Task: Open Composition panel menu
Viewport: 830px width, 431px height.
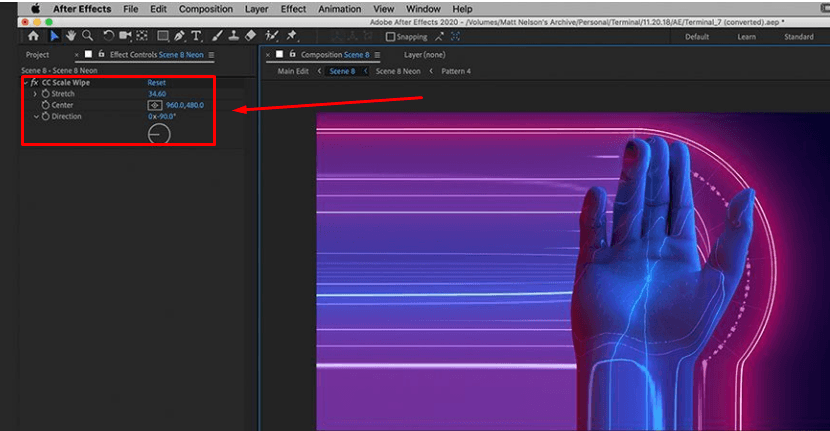Action: (377, 55)
